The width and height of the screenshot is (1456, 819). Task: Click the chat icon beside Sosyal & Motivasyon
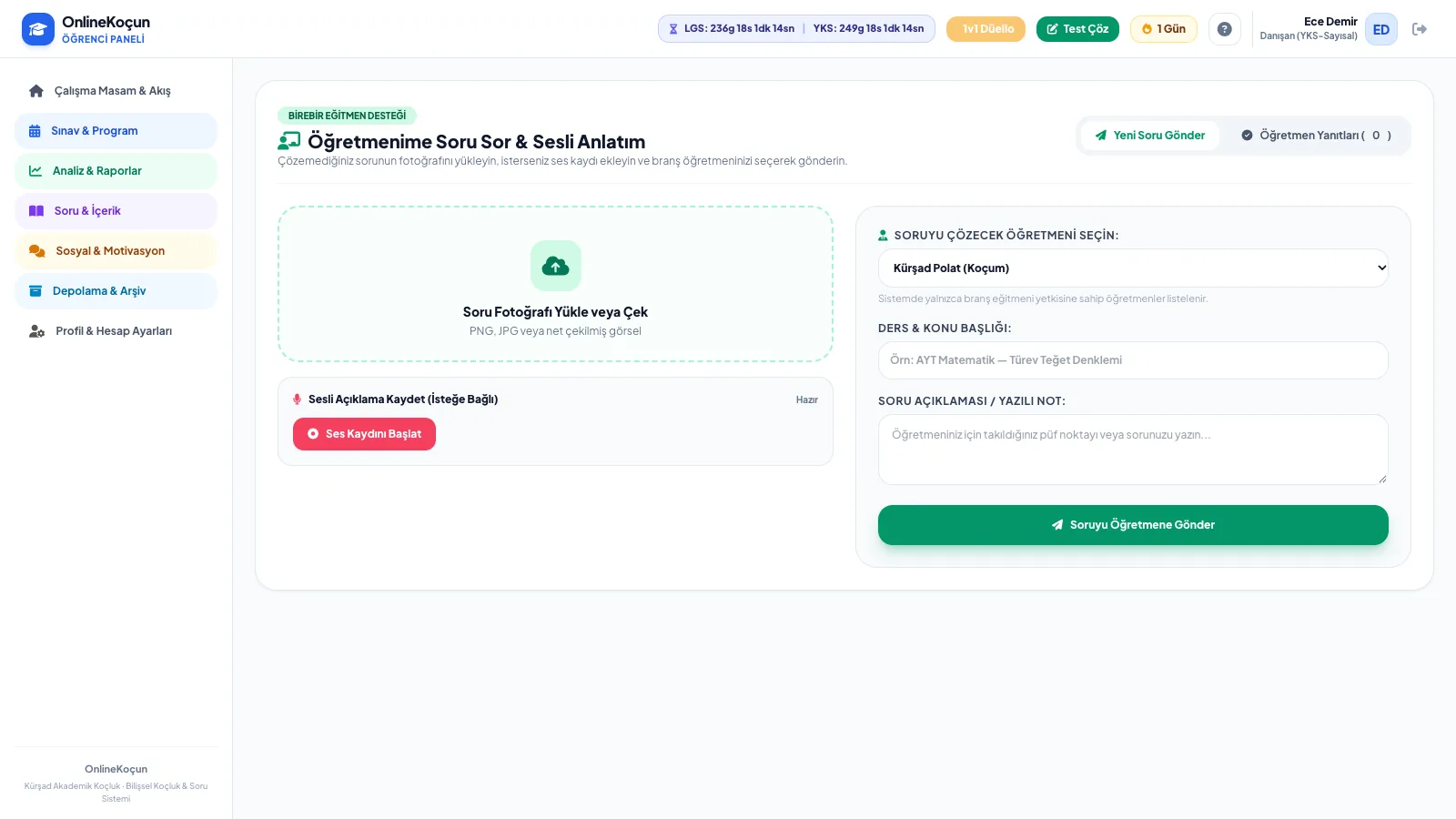tap(37, 251)
